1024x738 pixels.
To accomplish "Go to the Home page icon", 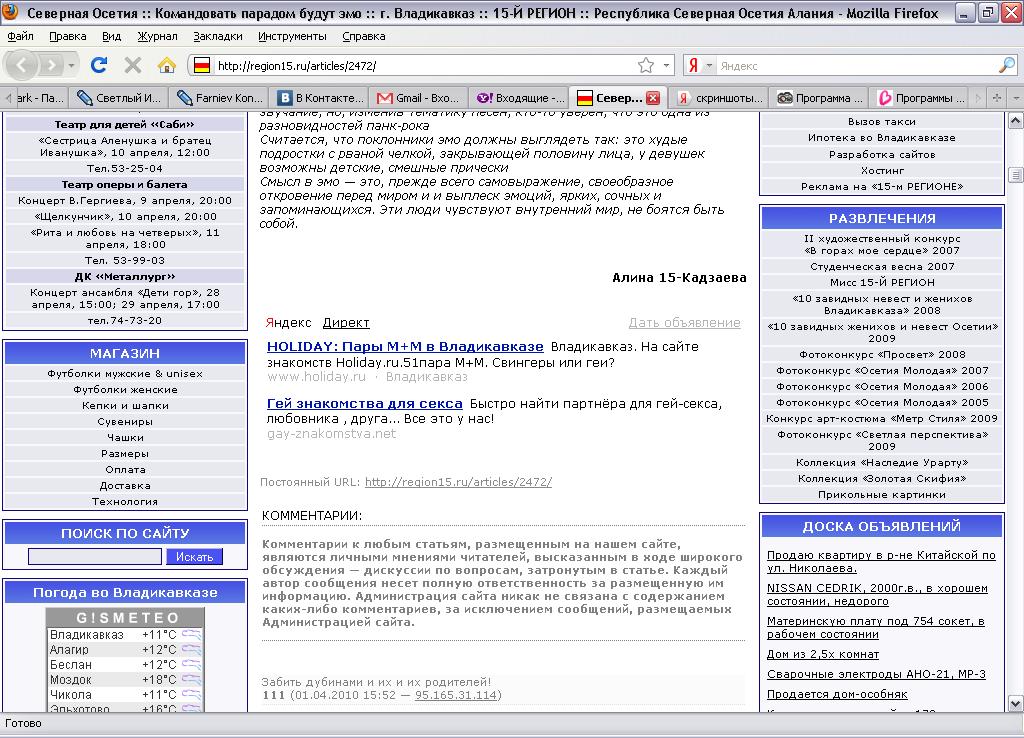I will (x=166, y=66).
